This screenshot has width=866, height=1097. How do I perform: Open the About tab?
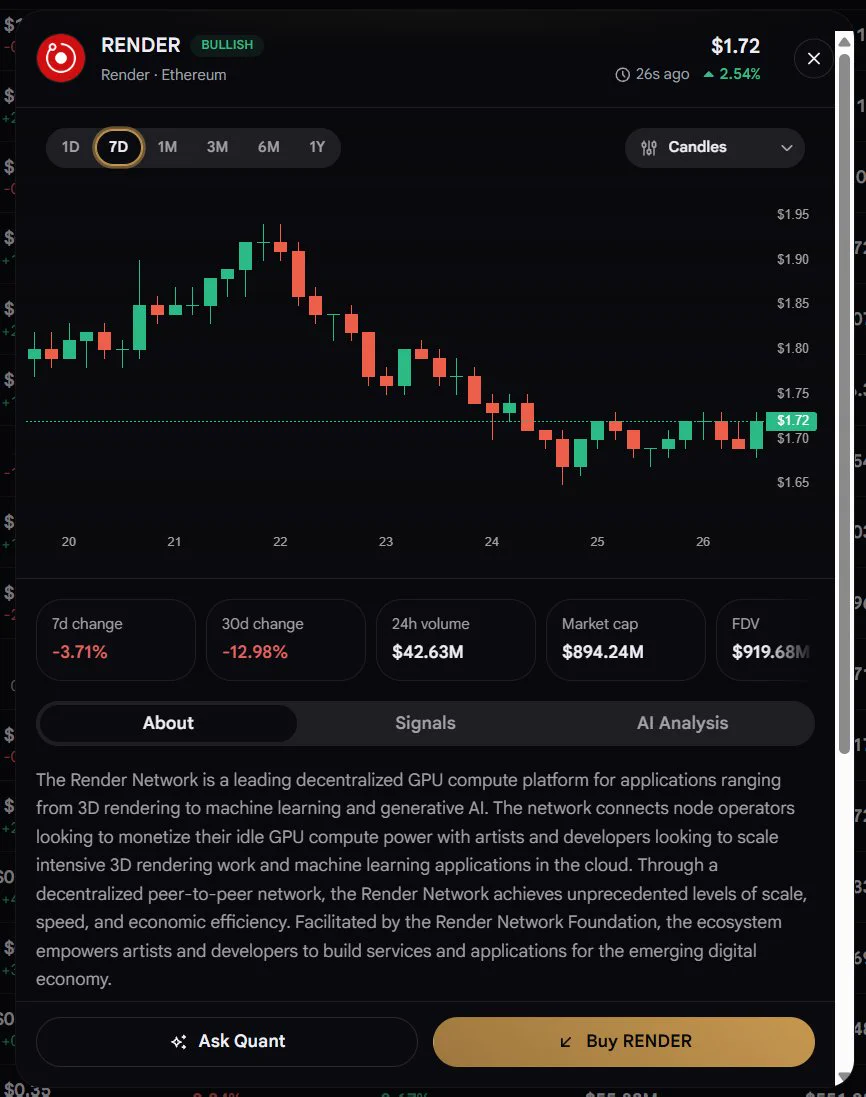click(168, 723)
